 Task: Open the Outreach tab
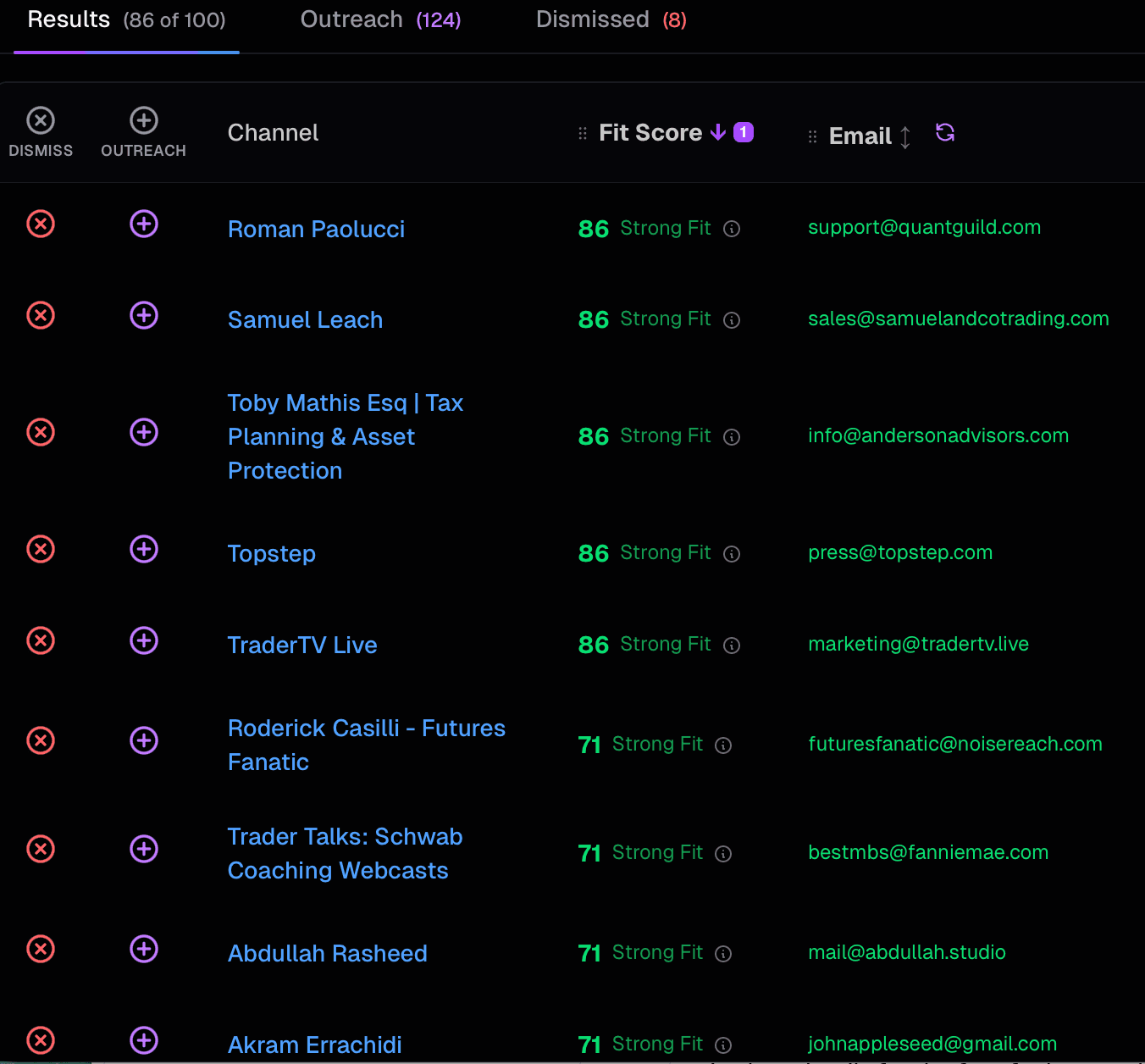tap(380, 20)
